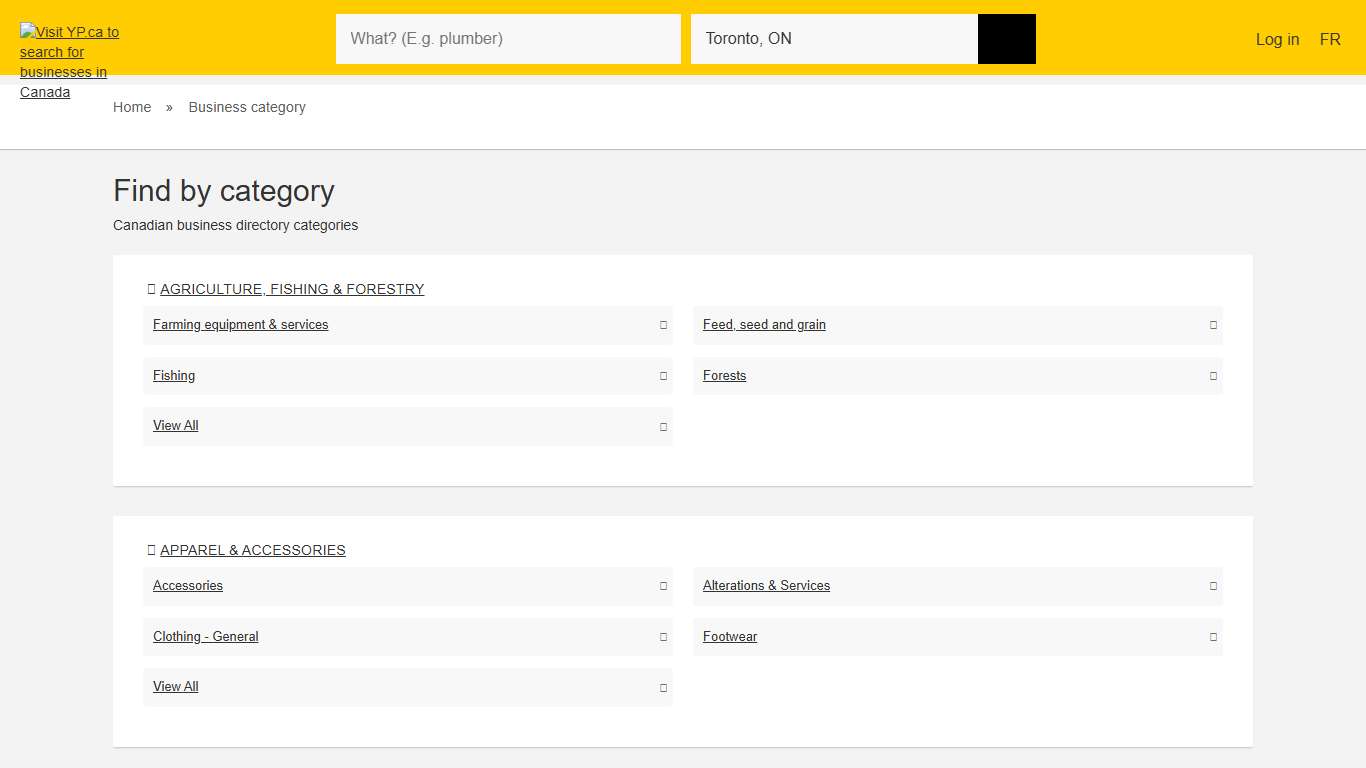Click the Toronto, ON location field
The height and width of the screenshot is (768, 1366).
(835, 39)
